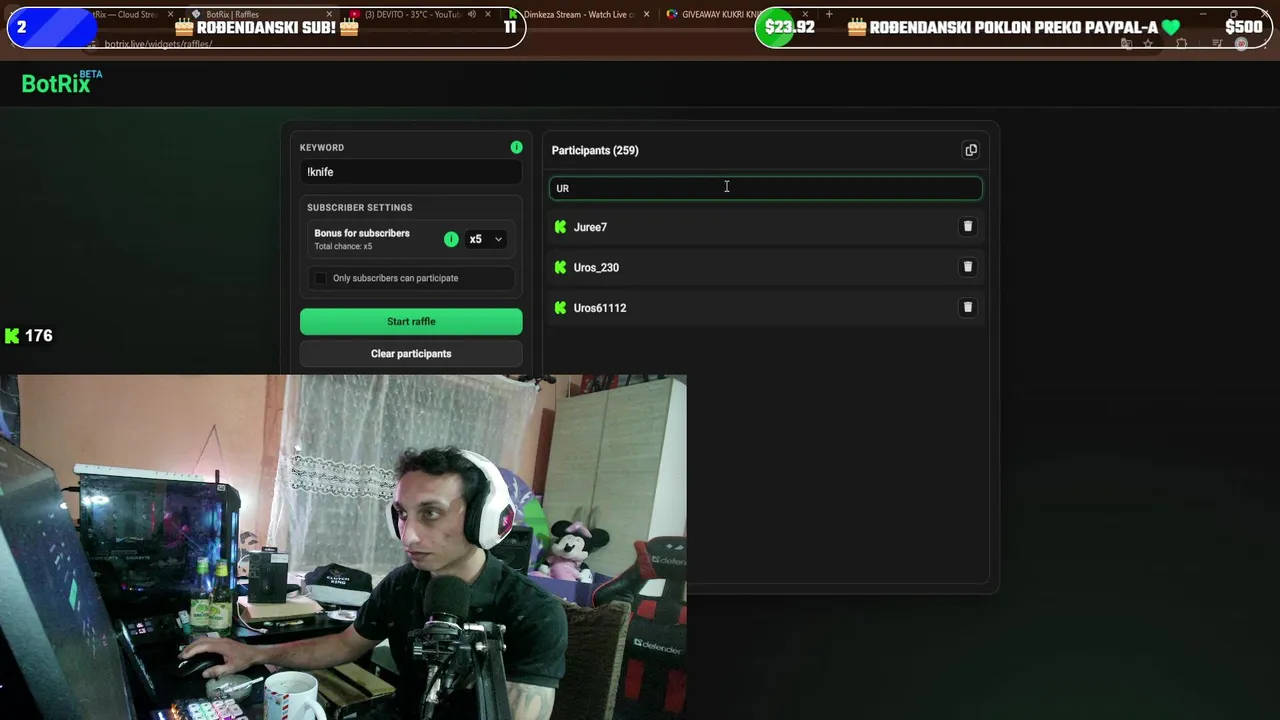Click Kick icon next to Uros61112
This screenshot has width=1280, height=720.
pyautogui.click(x=560, y=307)
